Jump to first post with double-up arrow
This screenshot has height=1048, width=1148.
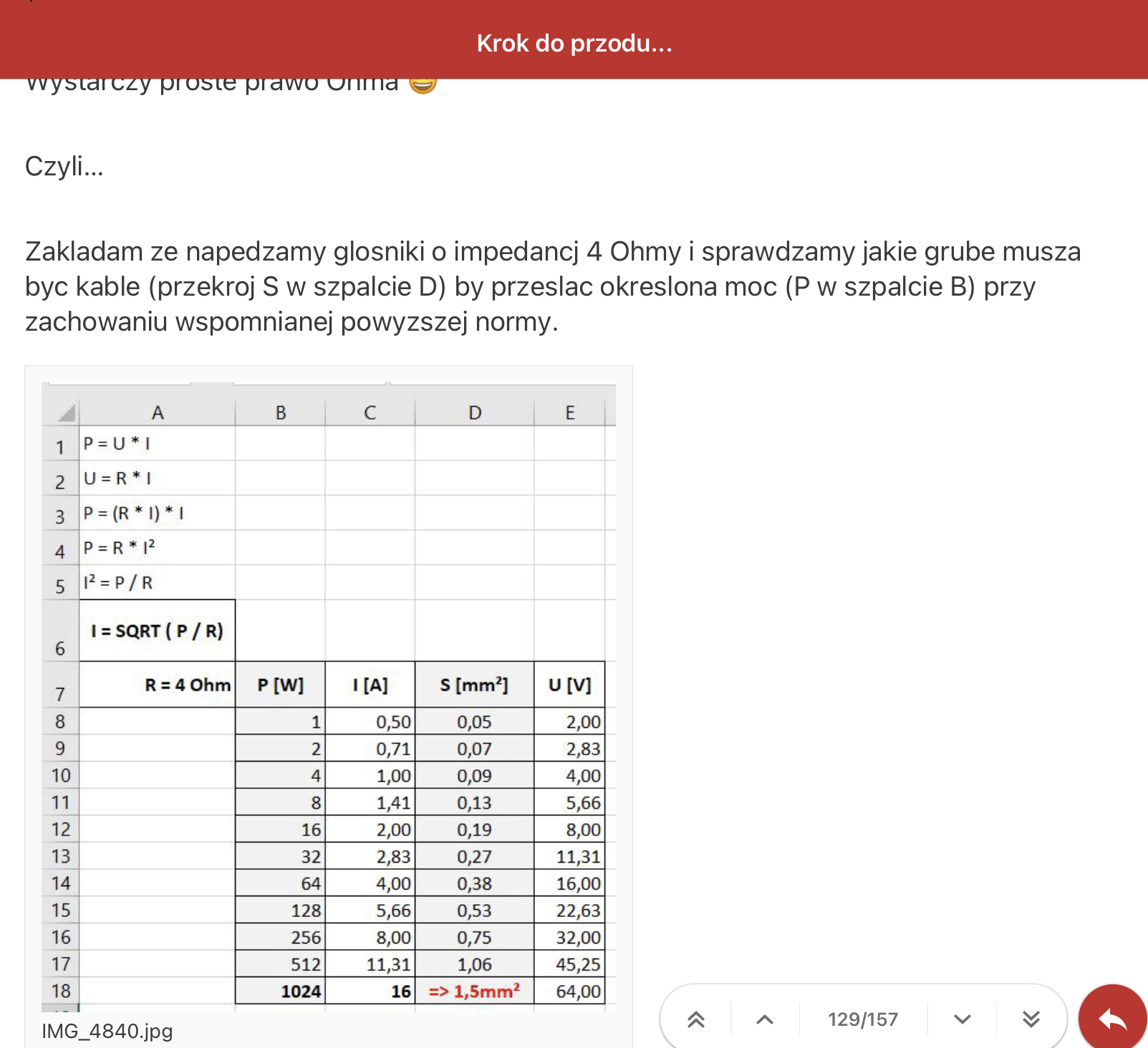696,1019
